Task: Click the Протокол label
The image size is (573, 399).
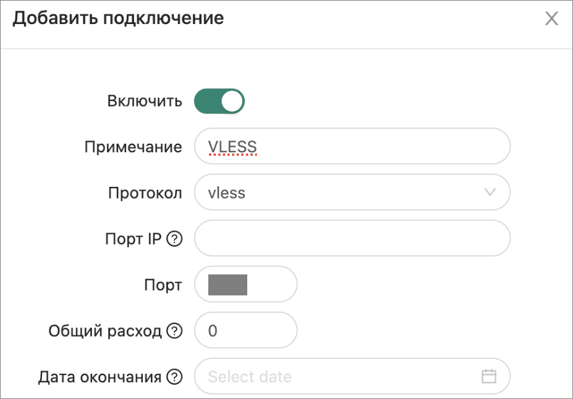Action: tap(145, 193)
